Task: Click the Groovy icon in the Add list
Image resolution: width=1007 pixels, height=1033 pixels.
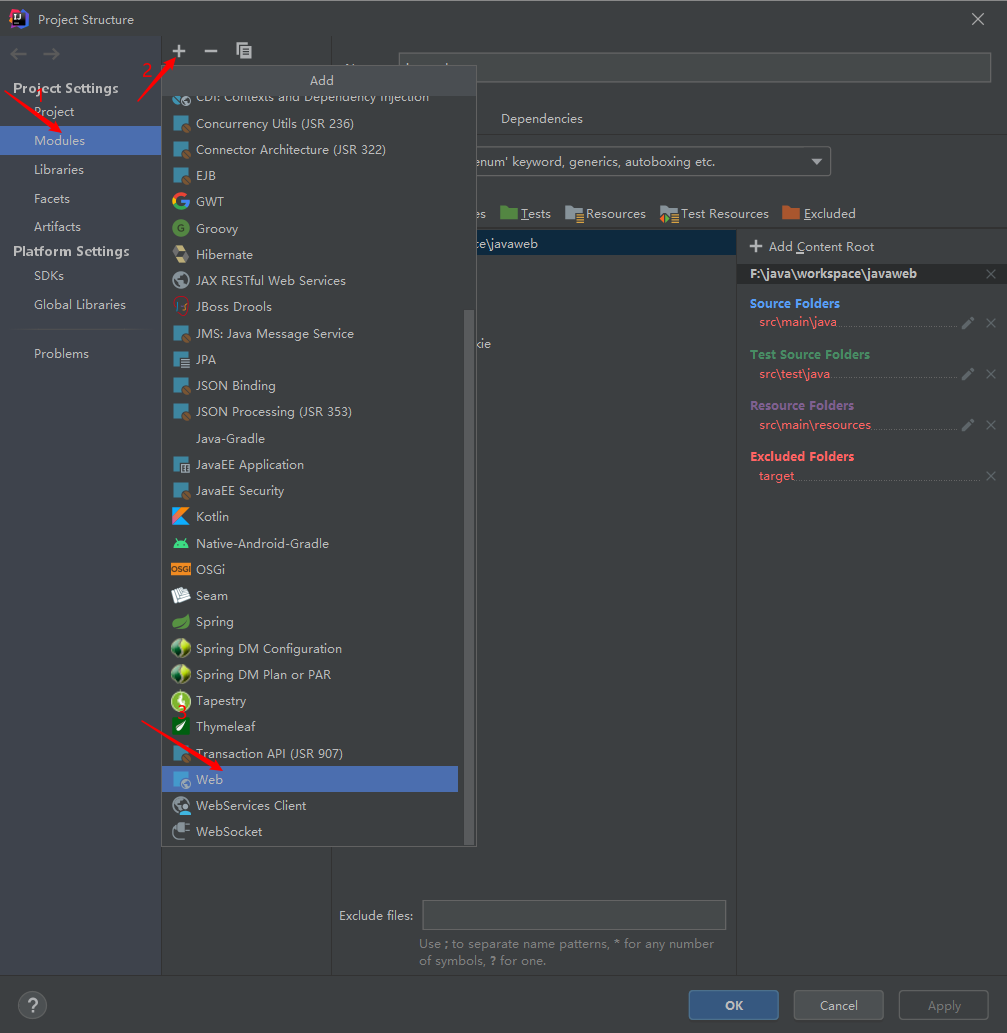Action: point(180,228)
